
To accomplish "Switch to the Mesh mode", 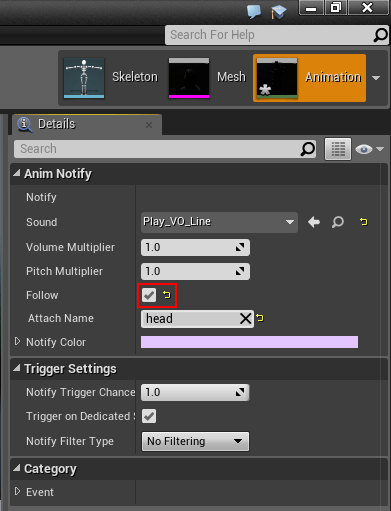I will coord(231,77).
